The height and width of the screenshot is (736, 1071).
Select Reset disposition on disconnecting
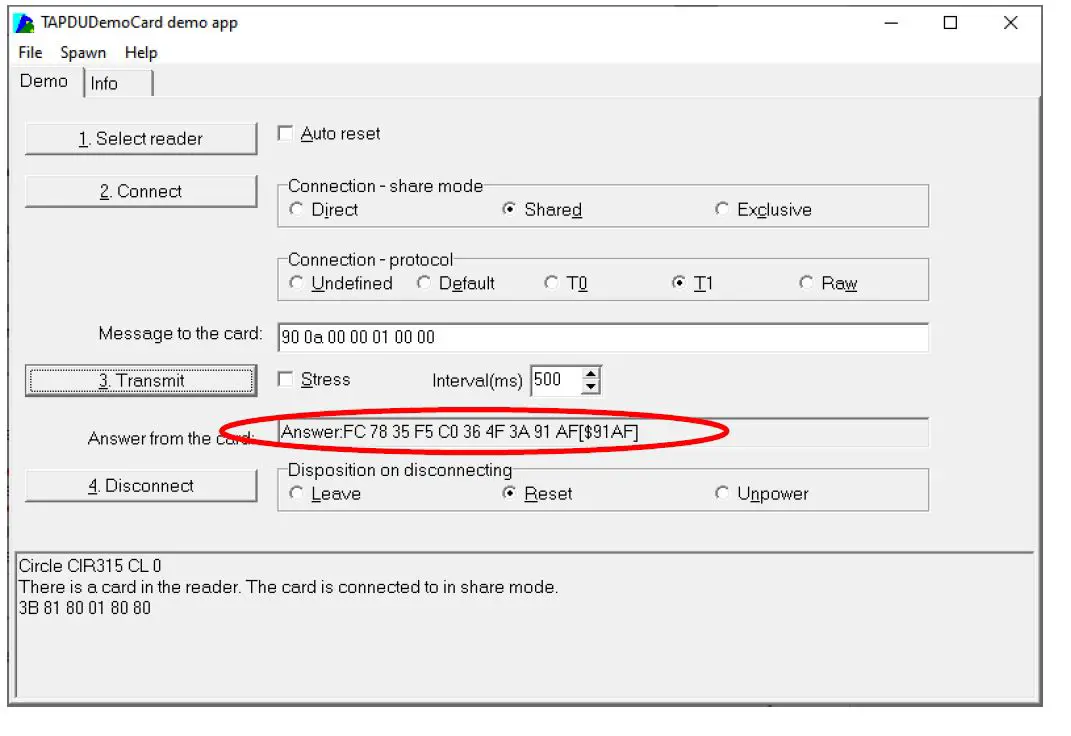509,493
